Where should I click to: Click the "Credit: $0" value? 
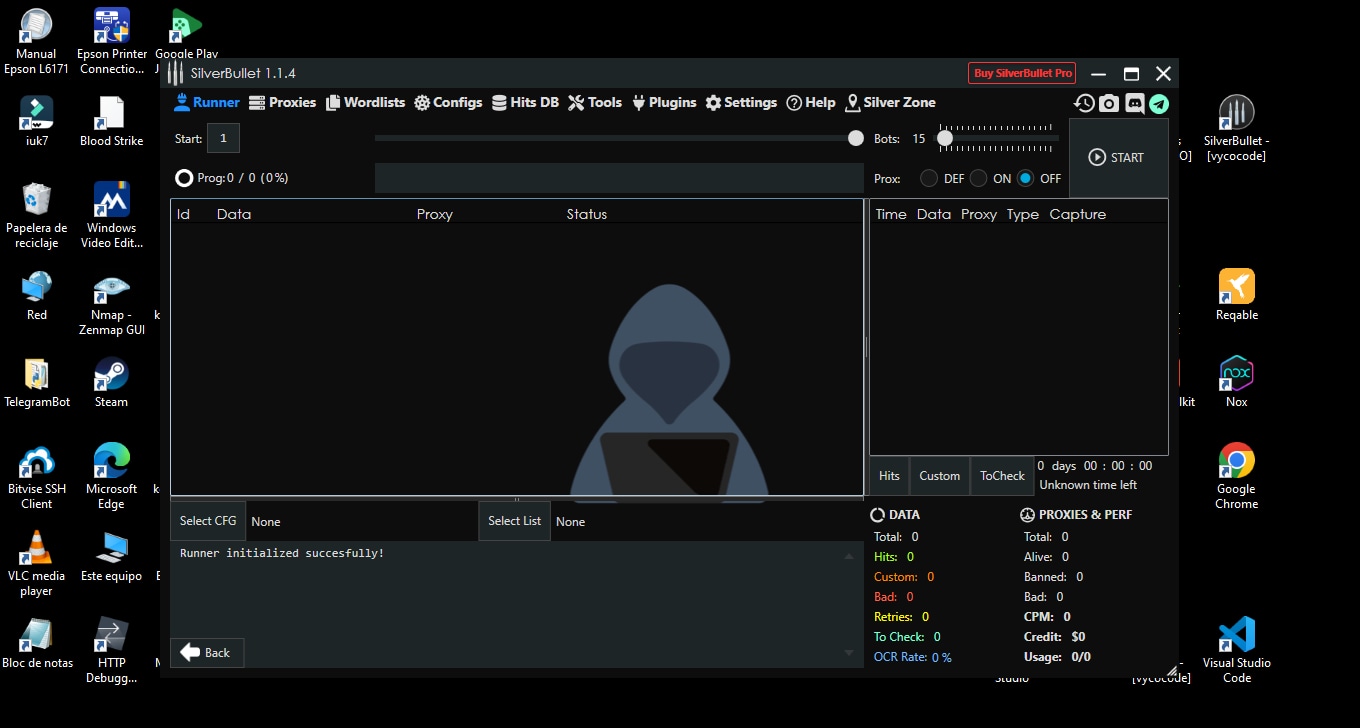pyautogui.click(x=1055, y=637)
